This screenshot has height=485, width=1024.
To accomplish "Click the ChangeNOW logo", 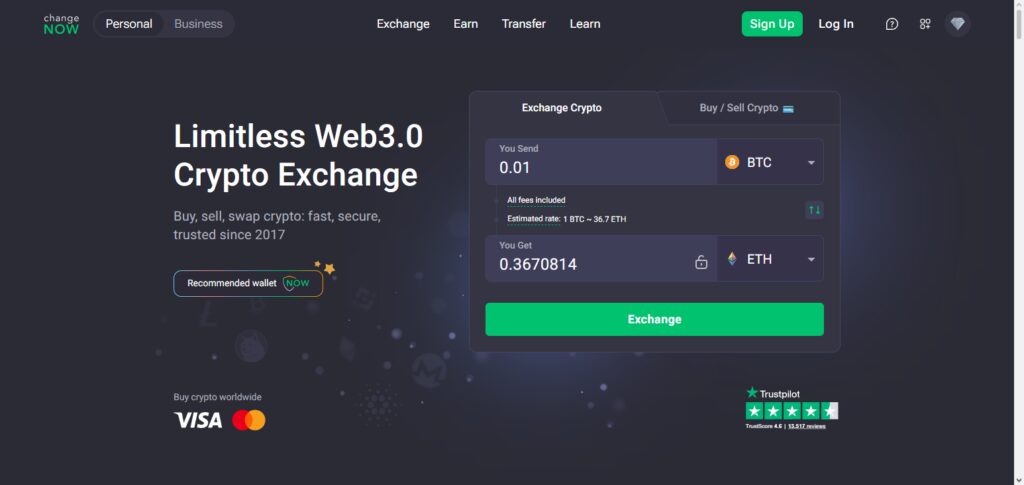I will pyautogui.click(x=61, y=24).
